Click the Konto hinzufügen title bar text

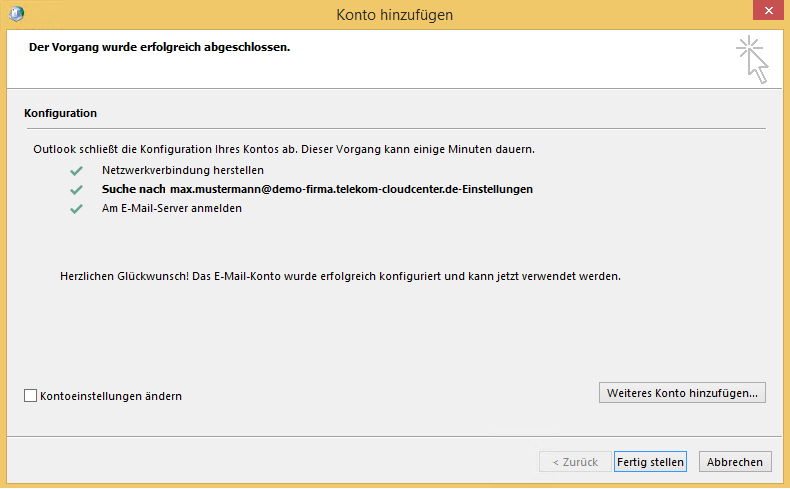pos(395,14)
